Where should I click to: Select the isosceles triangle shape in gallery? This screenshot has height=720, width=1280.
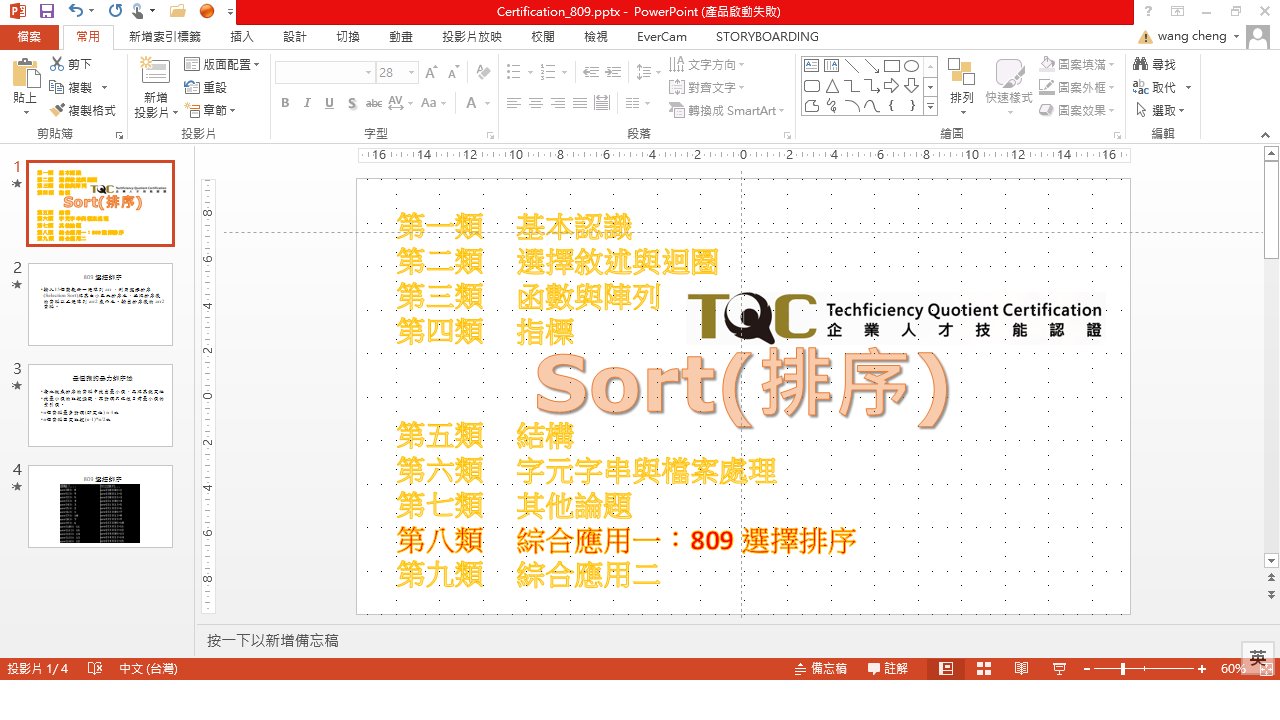click(x=832, y=86)
